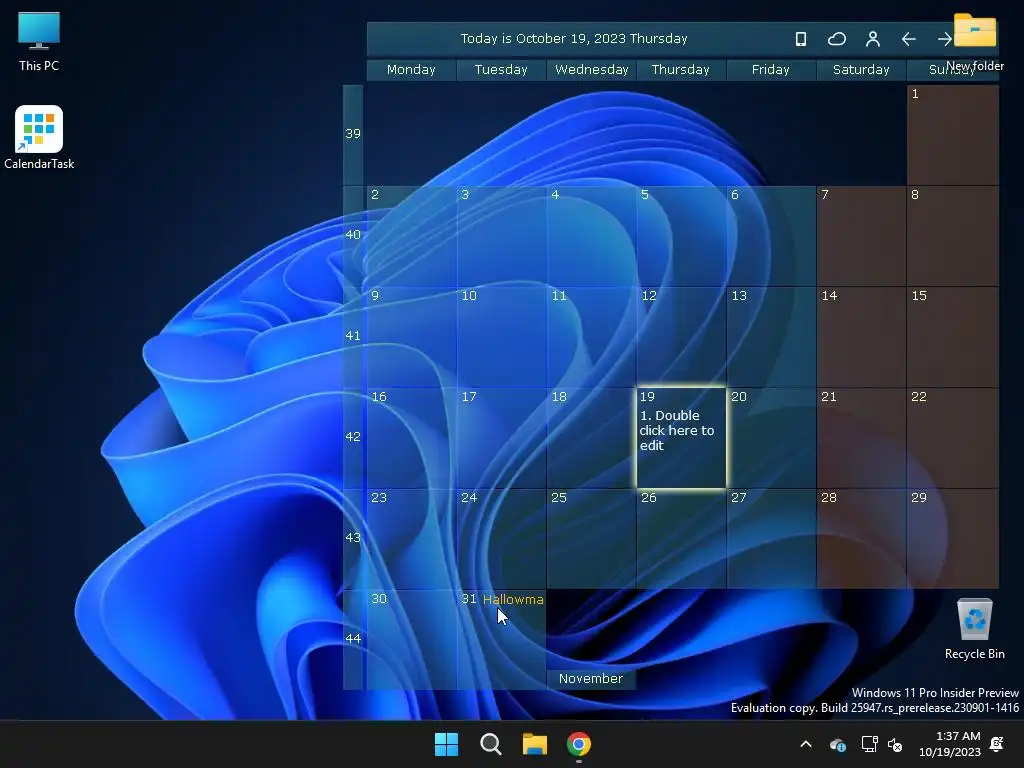This screenshot has width=1024, height=768.
Task: Select the October 19 cell with edit note
Action: tap(681, 438)
